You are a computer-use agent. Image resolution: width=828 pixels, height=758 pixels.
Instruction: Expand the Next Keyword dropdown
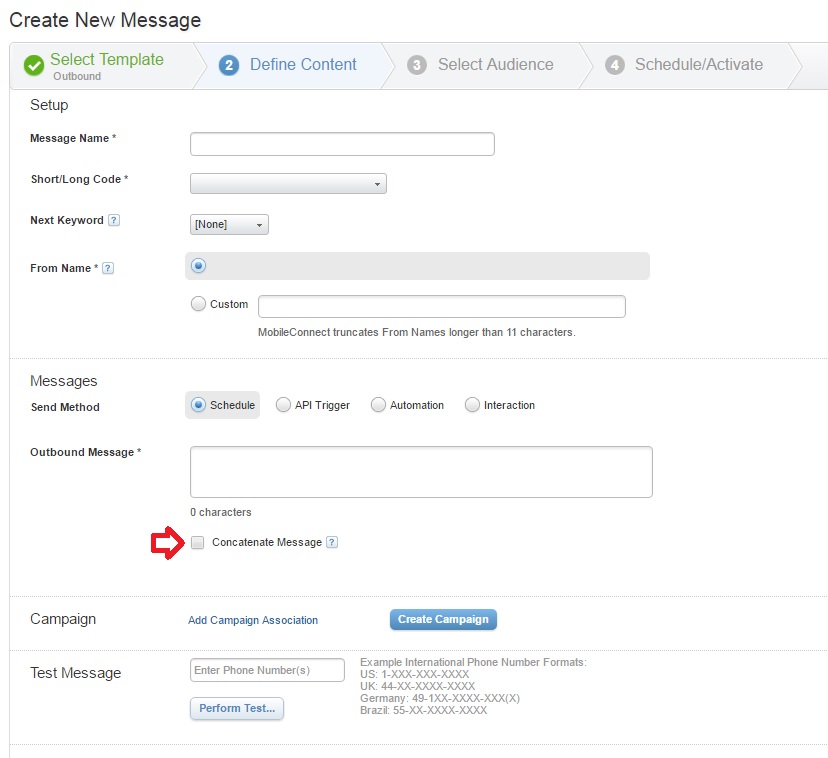click(229, 225)
